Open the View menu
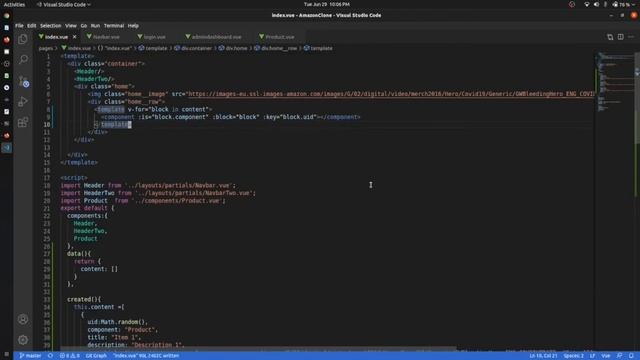The height and width of the screenshot is (360, 640). (71, 26)
